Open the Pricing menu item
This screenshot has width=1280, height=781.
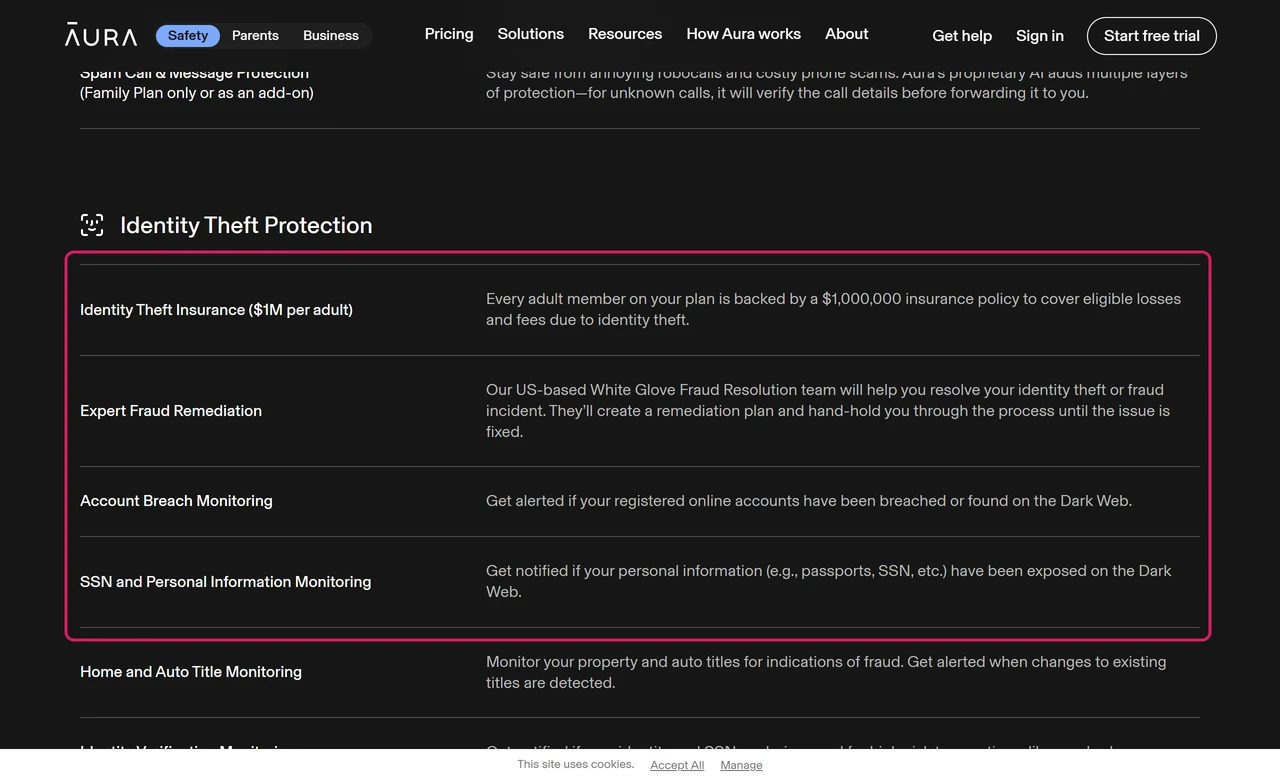(x=449, y=34)
